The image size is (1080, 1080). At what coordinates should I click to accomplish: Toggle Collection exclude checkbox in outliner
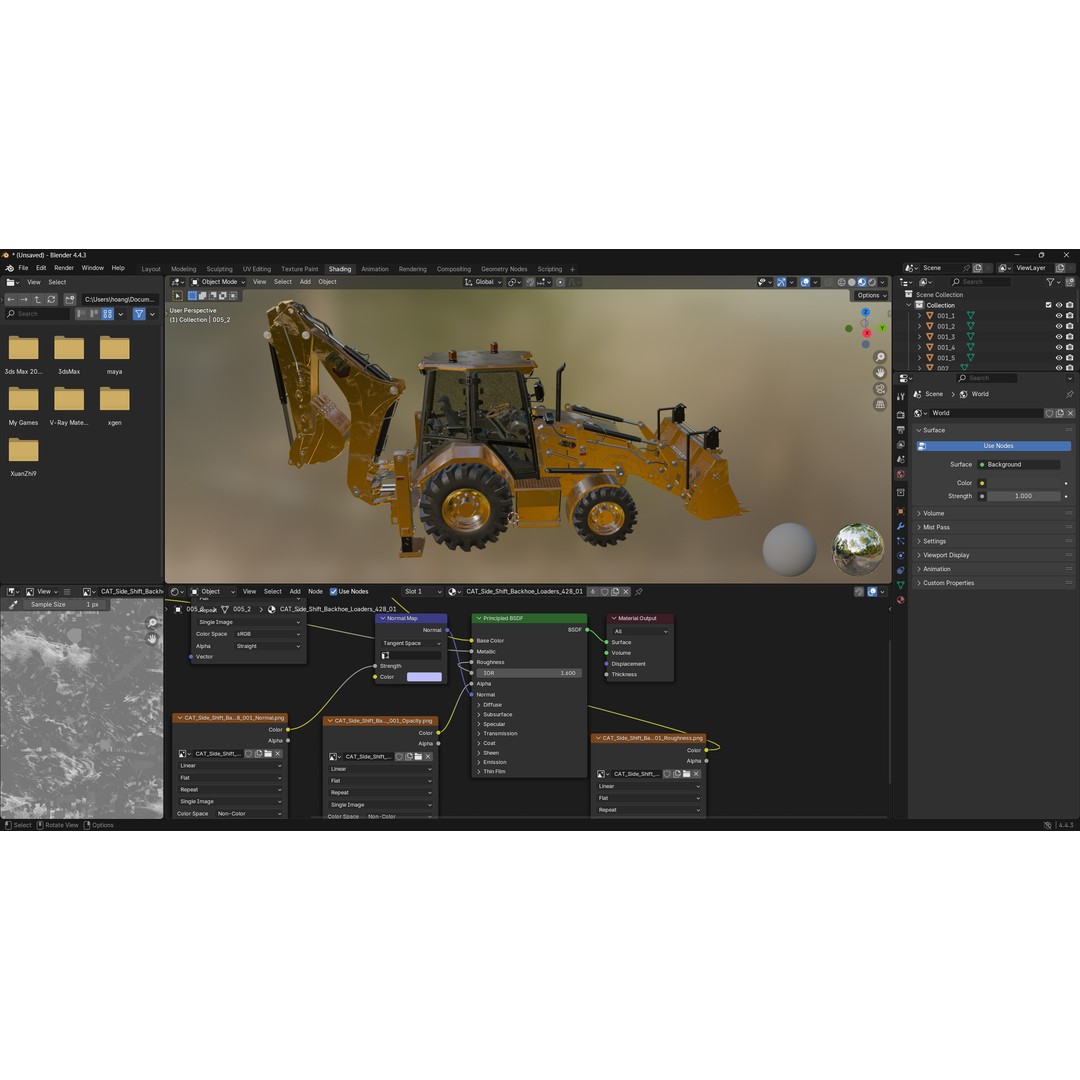(x=1048, y=305)
